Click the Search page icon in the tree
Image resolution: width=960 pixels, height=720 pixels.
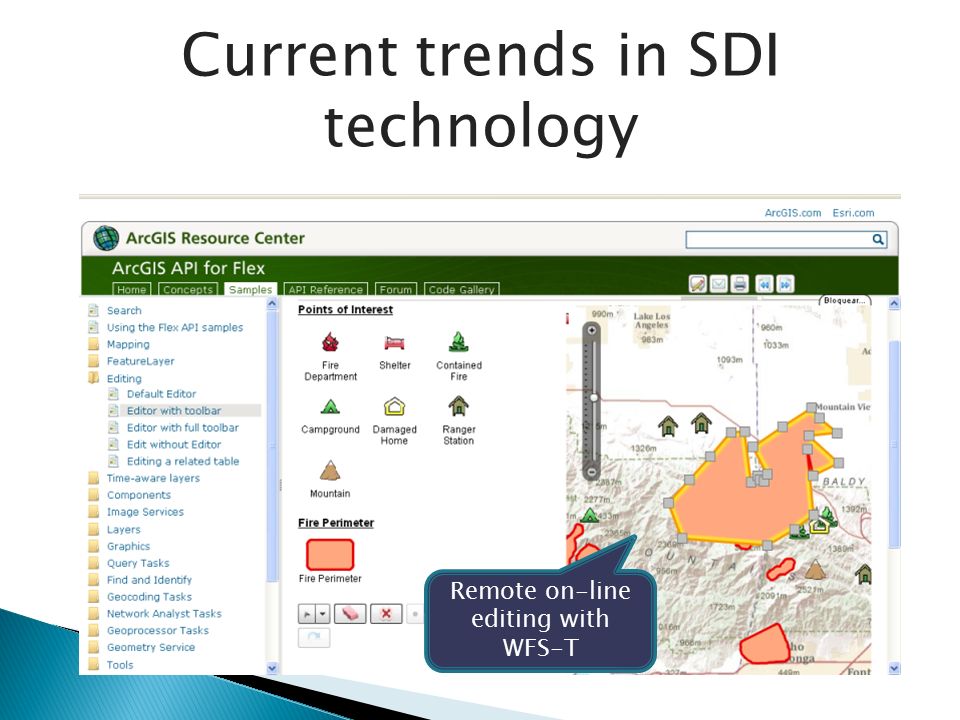coord(93,310)
